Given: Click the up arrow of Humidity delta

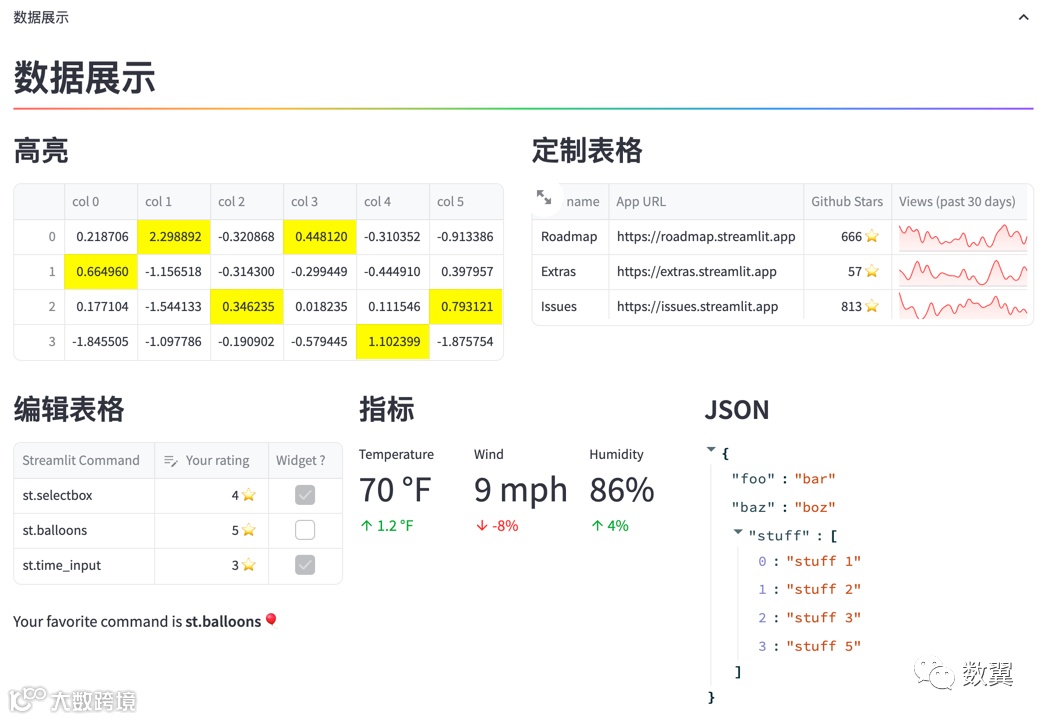Looking at the screenshot, I should click(x=597, y=526).
